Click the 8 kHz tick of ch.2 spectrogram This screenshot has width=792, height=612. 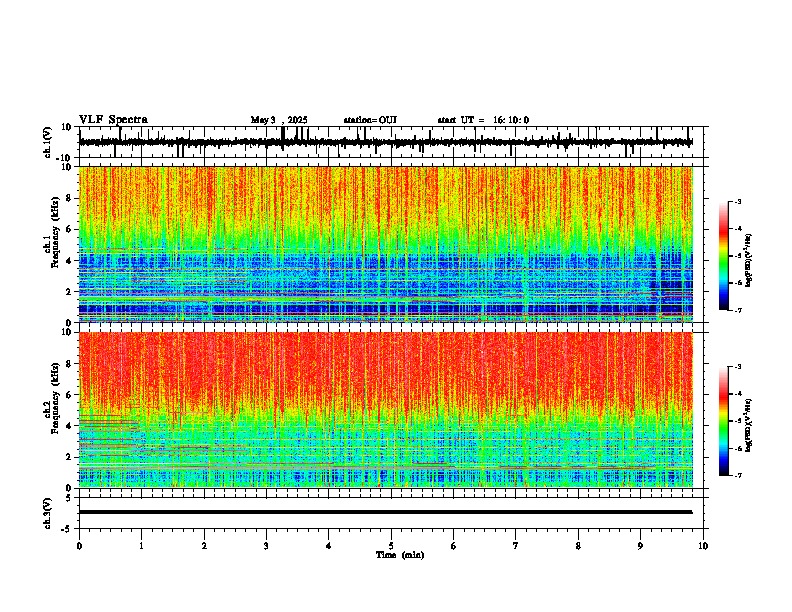[x=69, y=364]
